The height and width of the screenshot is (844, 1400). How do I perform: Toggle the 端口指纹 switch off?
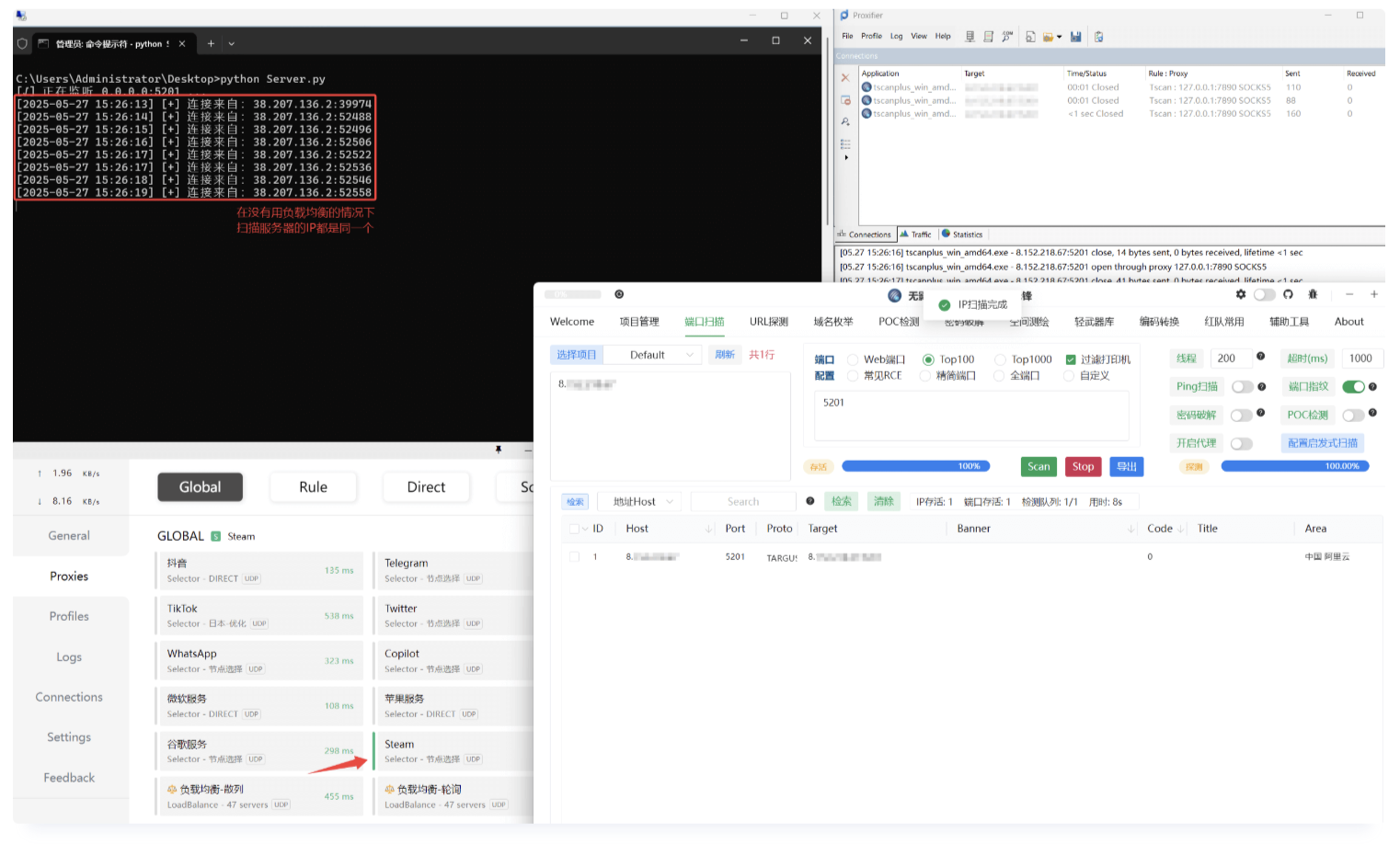click(1353, 387)
